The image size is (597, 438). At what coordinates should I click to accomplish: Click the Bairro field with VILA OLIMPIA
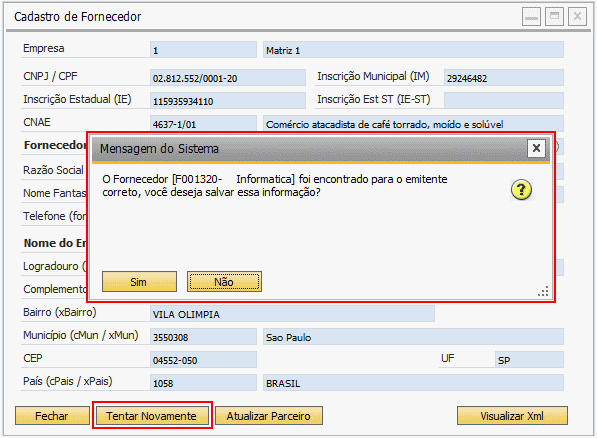click(292, 314)
